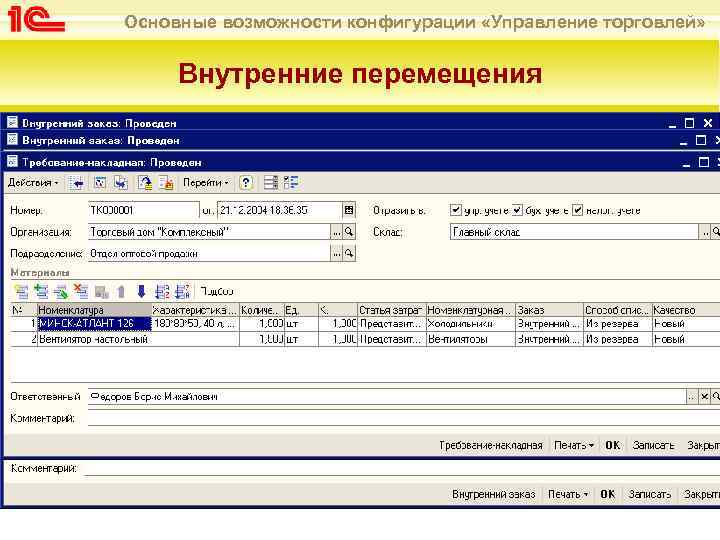Toggle the упр. учете checkbox

456,210
